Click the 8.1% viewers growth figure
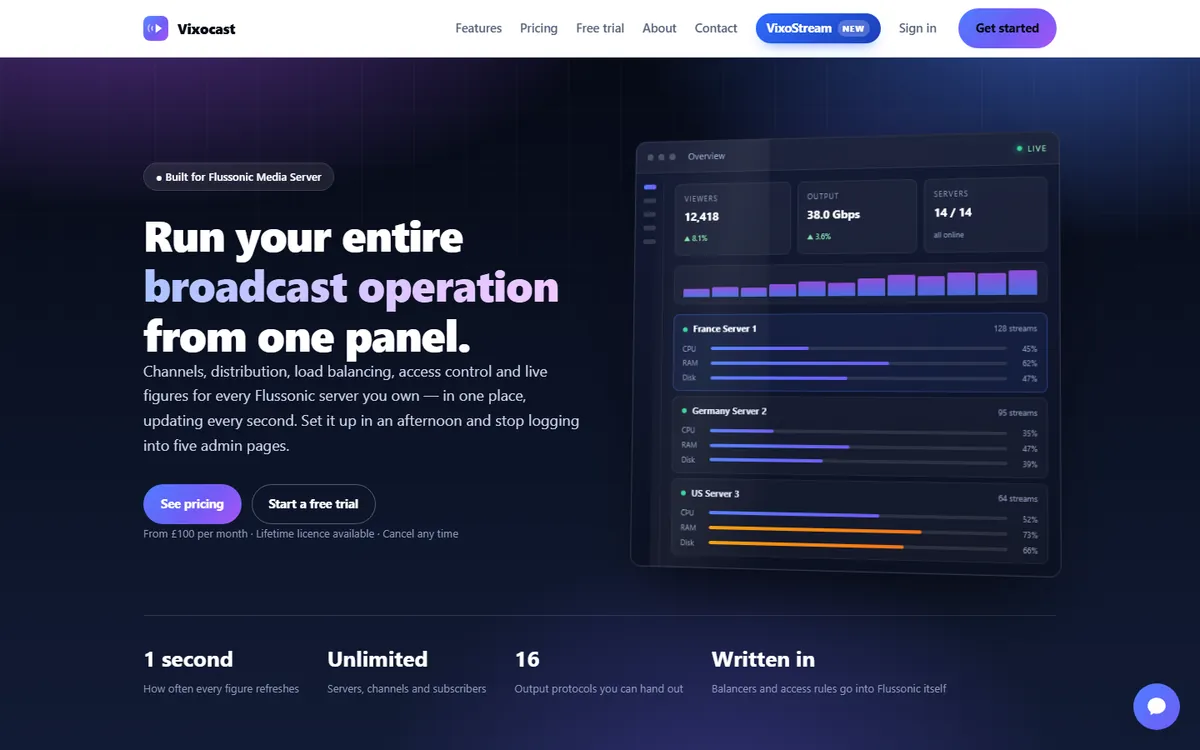 [695, 239]
